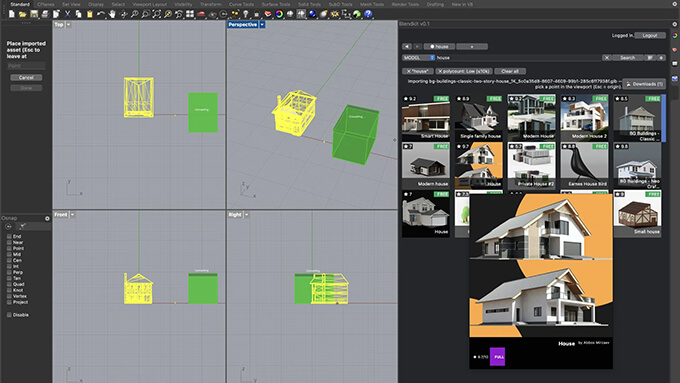680x383 pixels.
Task: Open the Layers icon in toolbar
Action: coord(268,14)
